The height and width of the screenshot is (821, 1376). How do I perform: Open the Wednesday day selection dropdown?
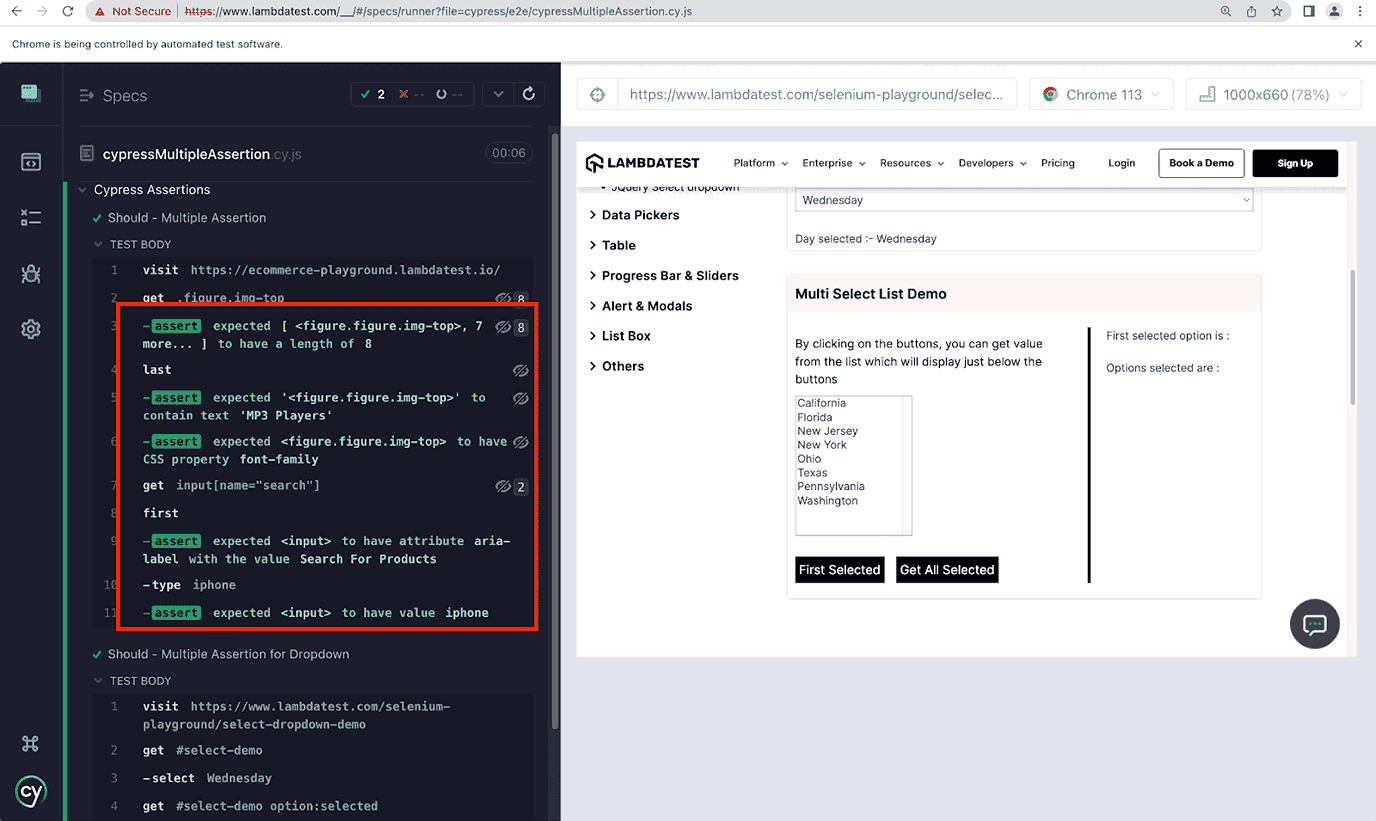click(x=1024, y=199)
